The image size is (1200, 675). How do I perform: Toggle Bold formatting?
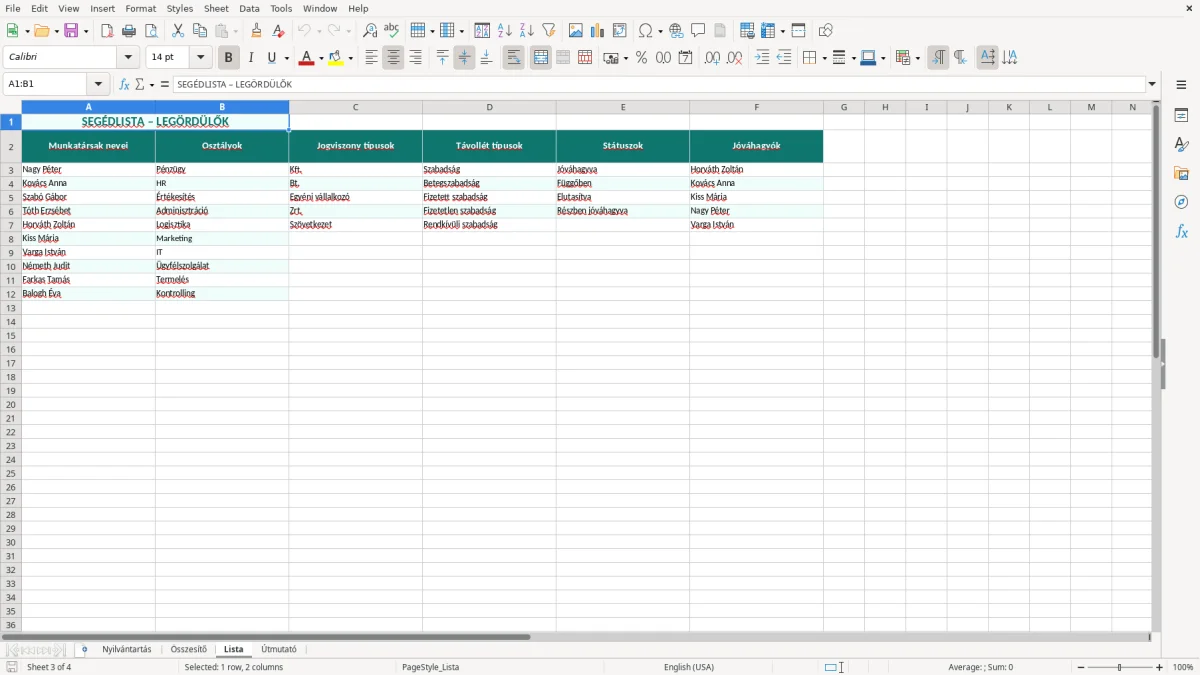tap(229, 58)
